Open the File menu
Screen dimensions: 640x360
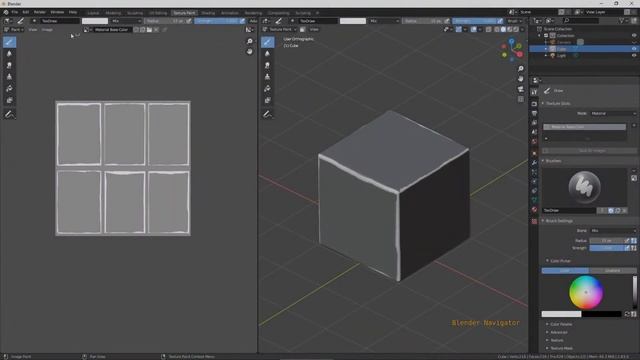pyautogui.click(x=15, y=12)
